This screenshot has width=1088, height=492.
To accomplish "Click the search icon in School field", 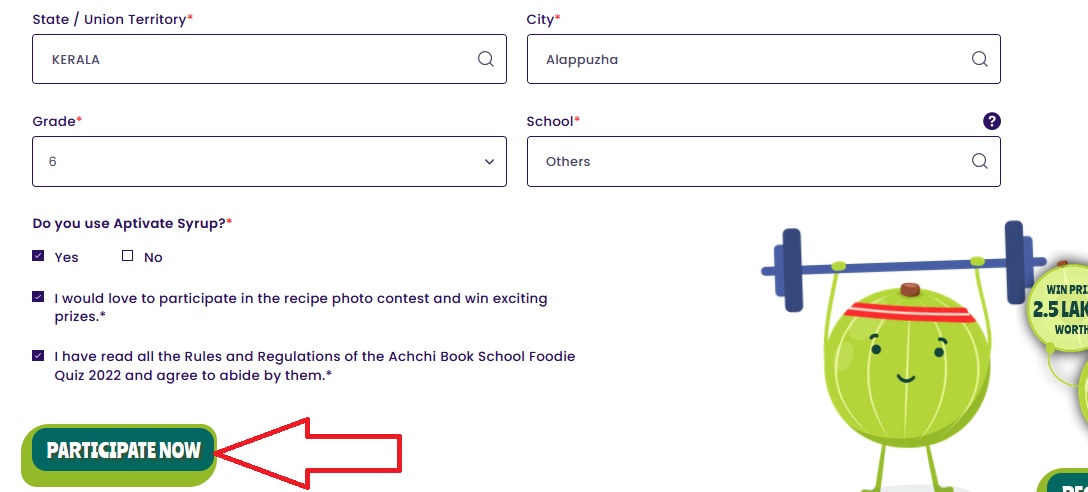I will click(979, 161).
